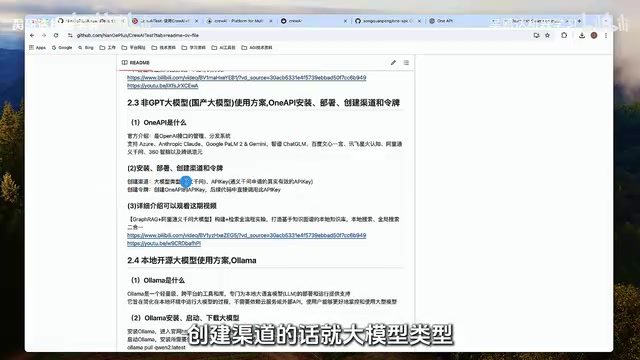
Task: Click the 2.4 本地开源大模型使用方案,Ollama heading
Action: [x=192, y=260]
